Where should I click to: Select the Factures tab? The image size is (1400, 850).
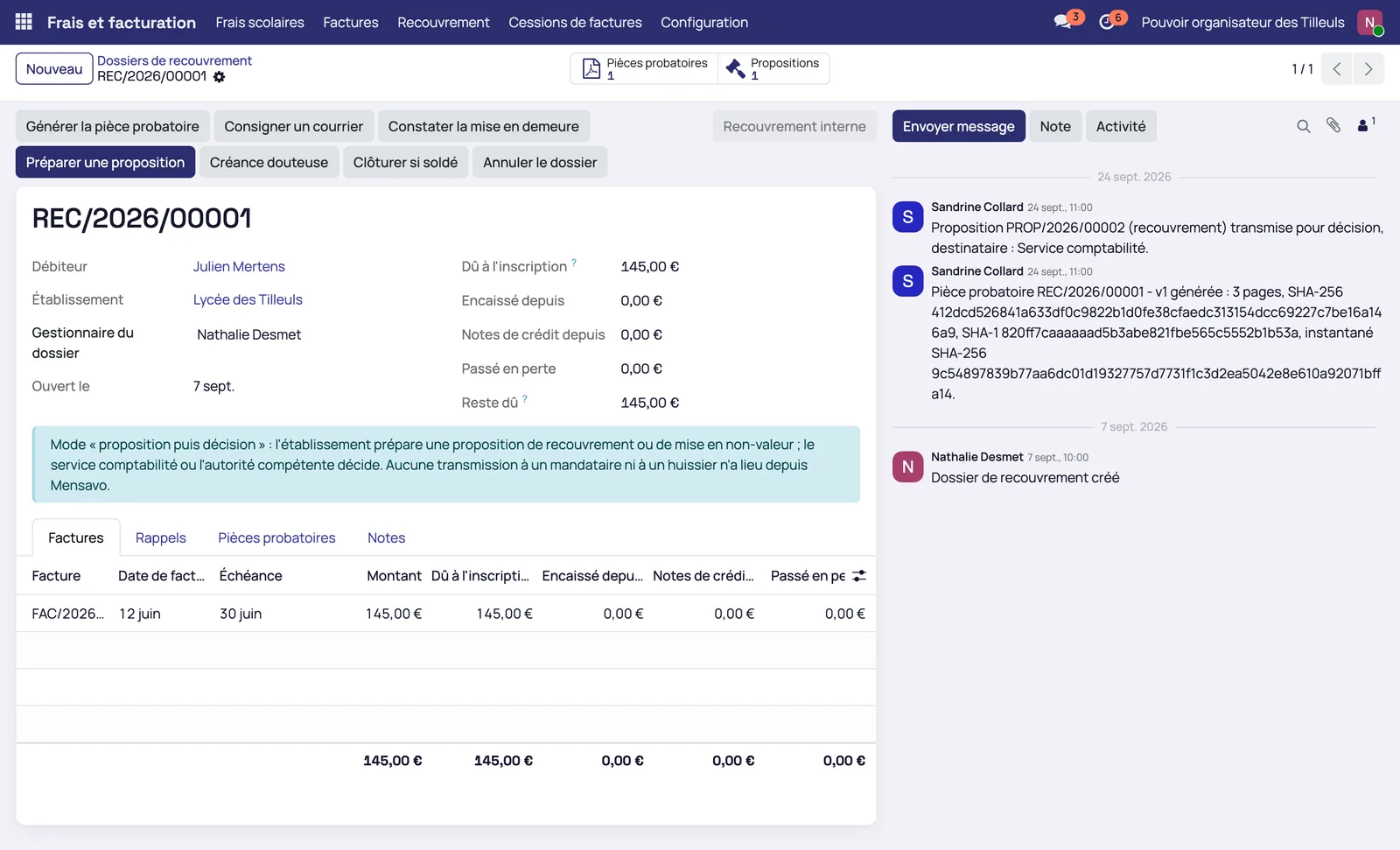coord(76,537)
